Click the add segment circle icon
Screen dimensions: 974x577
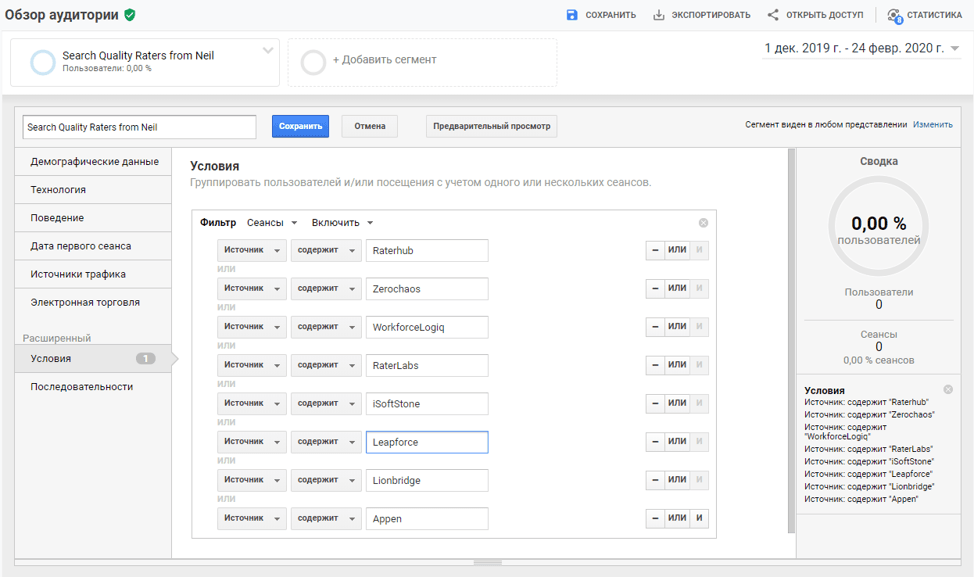(313, 62)
